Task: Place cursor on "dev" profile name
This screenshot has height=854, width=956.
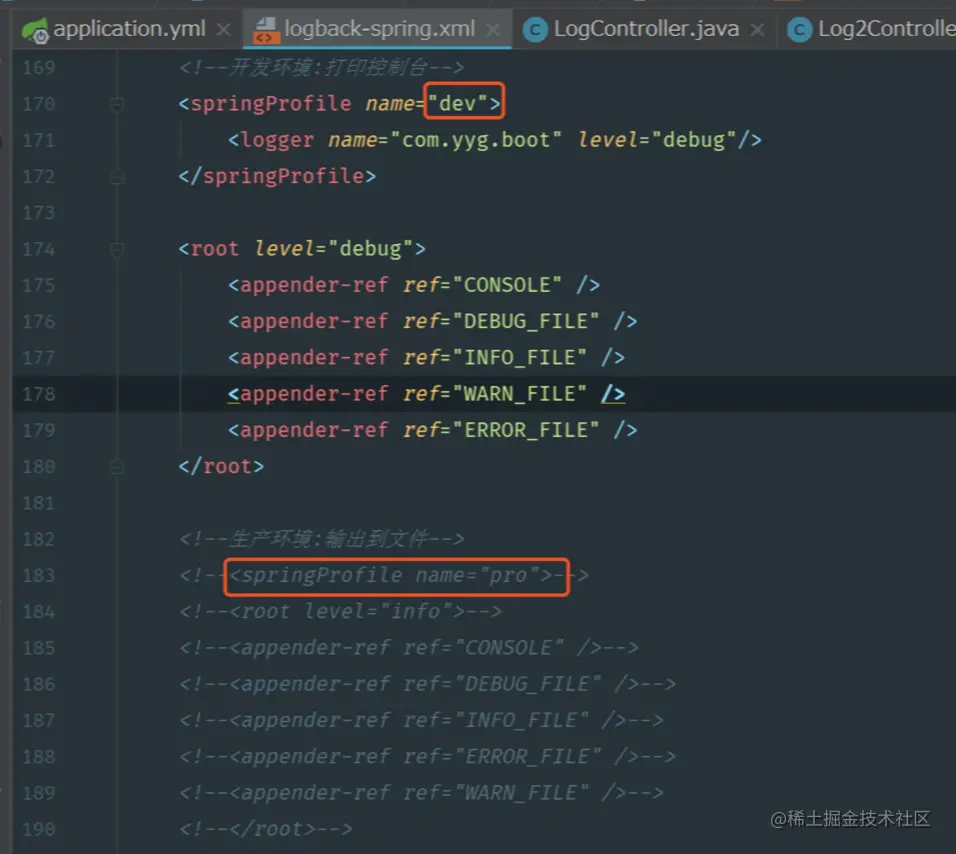Action: coord(457,103)
